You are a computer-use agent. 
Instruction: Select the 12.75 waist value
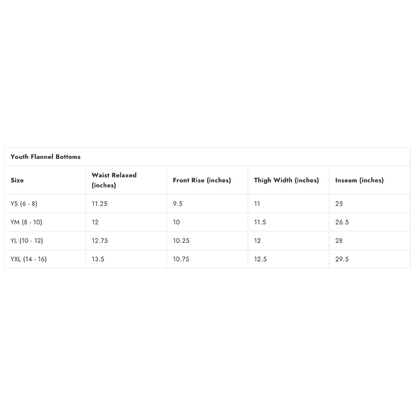click(x=100, y=240)
